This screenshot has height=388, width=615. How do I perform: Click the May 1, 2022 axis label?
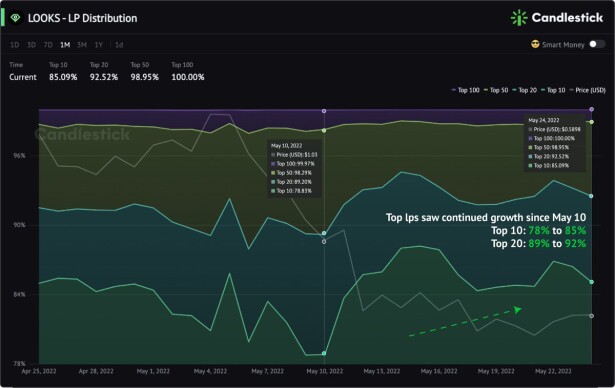tap(153, 371)
